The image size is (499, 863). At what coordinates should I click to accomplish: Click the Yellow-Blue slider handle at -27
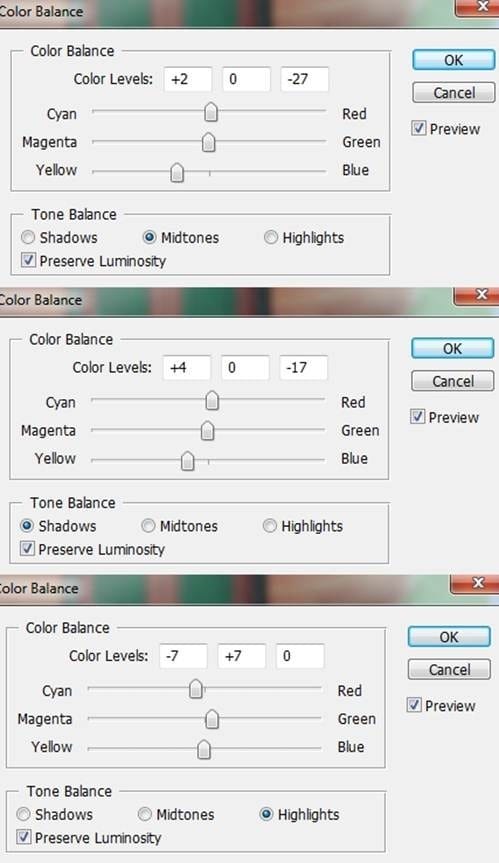(177, 172)
